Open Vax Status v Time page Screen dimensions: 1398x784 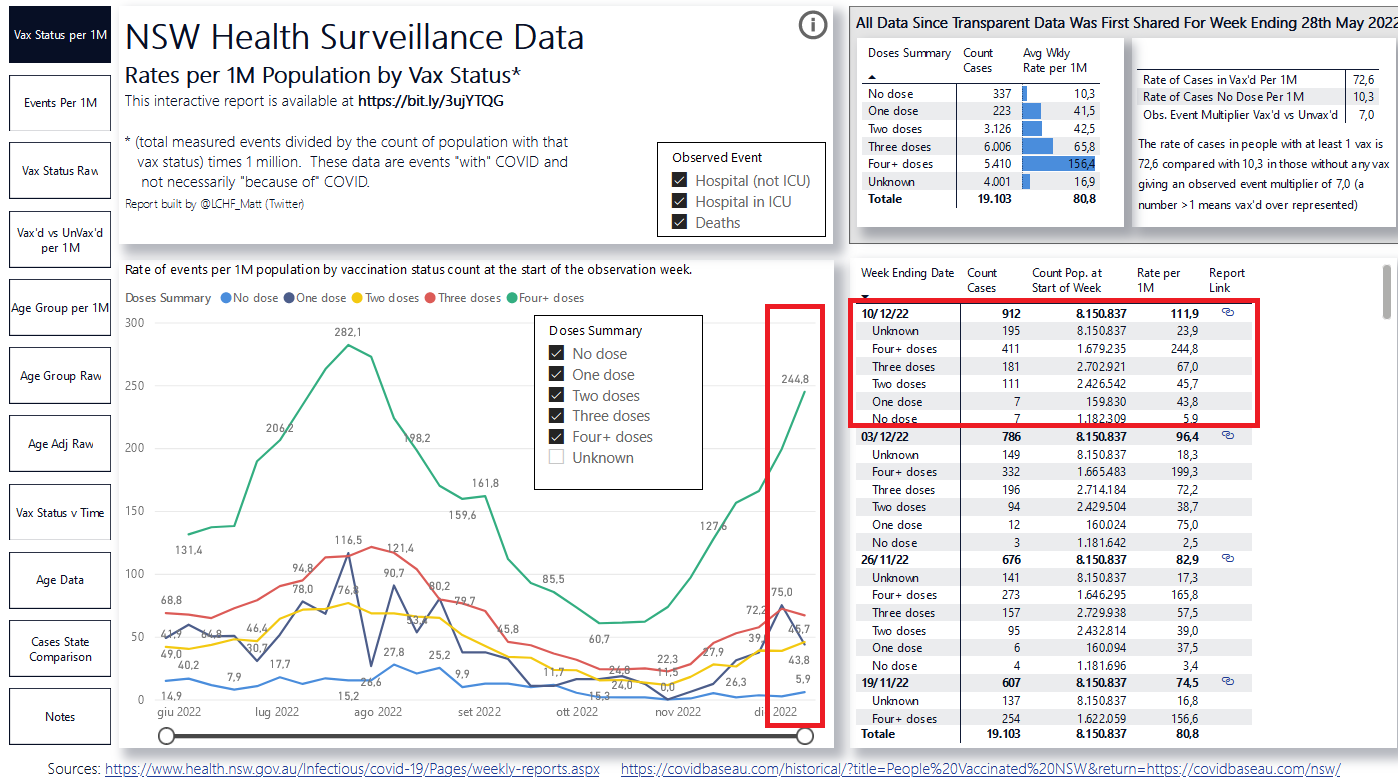[60, 513]
